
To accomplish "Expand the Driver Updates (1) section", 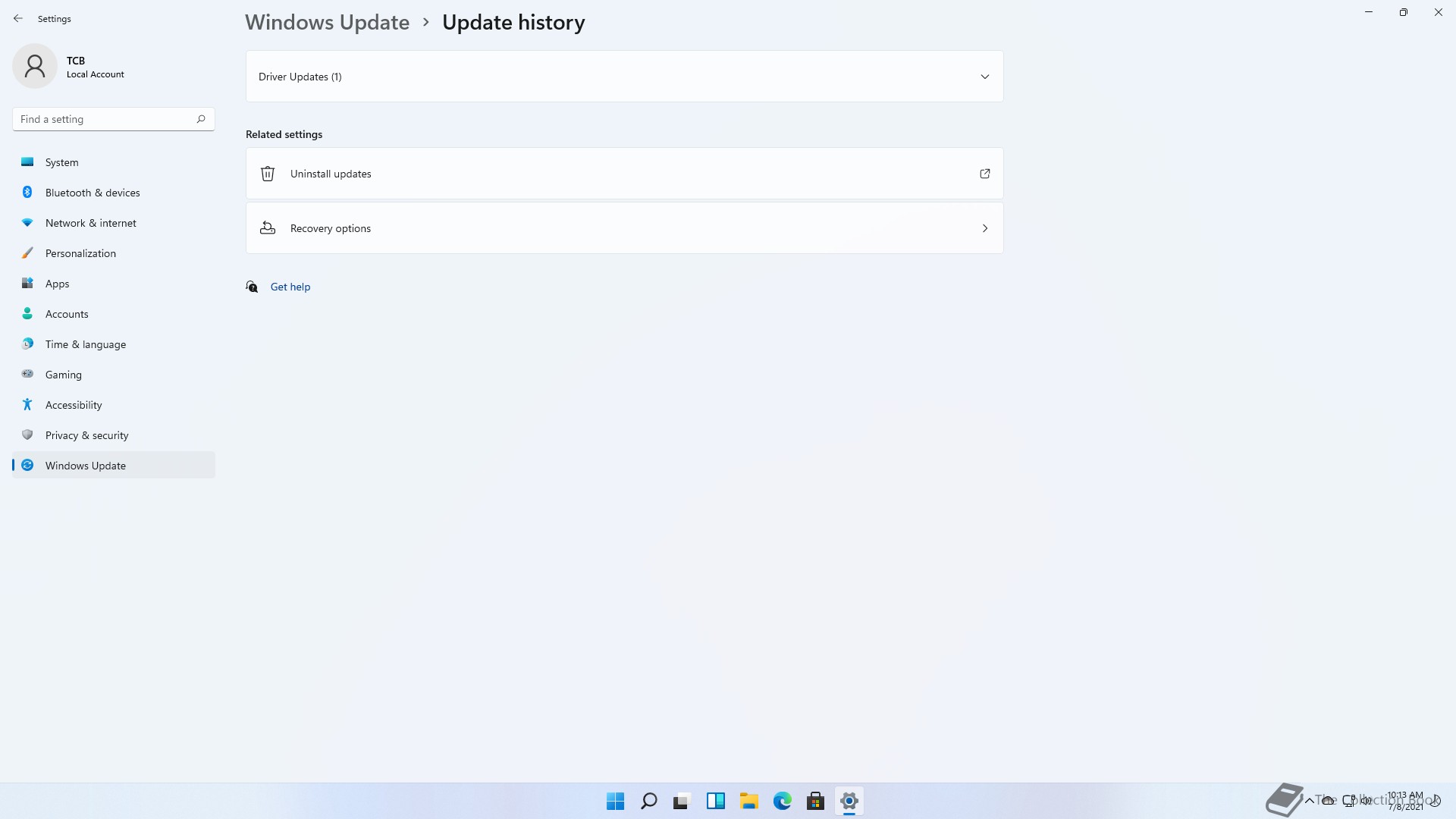I will [x=624, y=77].
